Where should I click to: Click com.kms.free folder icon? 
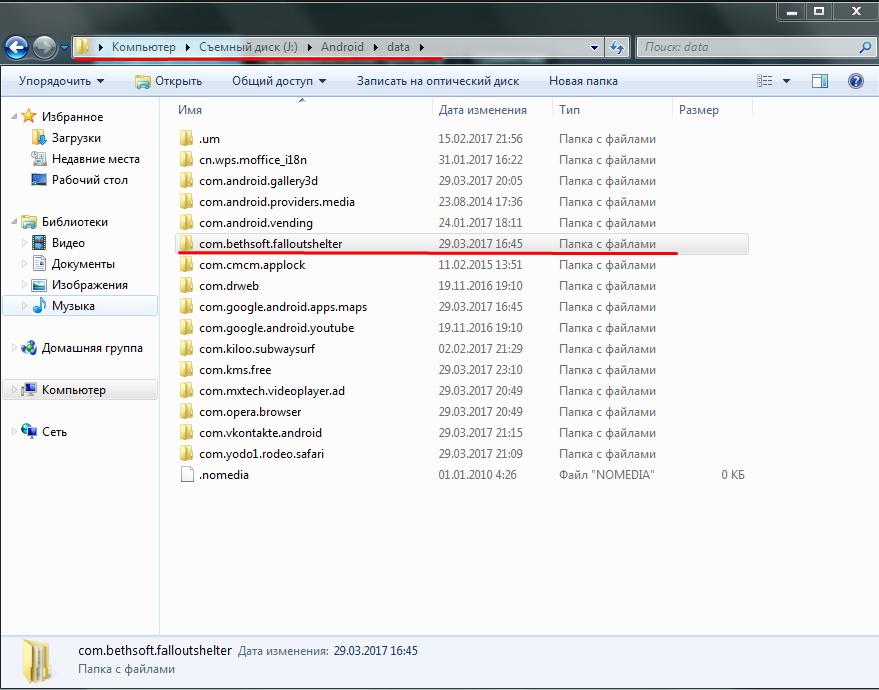click(187, 370)
